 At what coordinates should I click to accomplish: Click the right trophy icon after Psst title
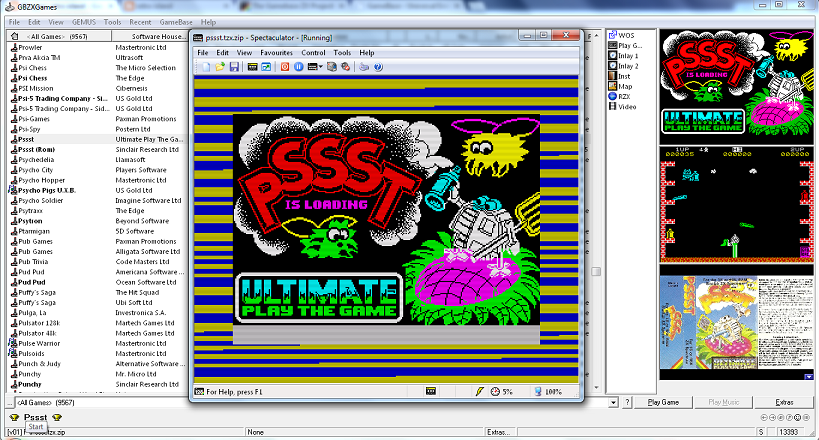click(x=57, y=418)
